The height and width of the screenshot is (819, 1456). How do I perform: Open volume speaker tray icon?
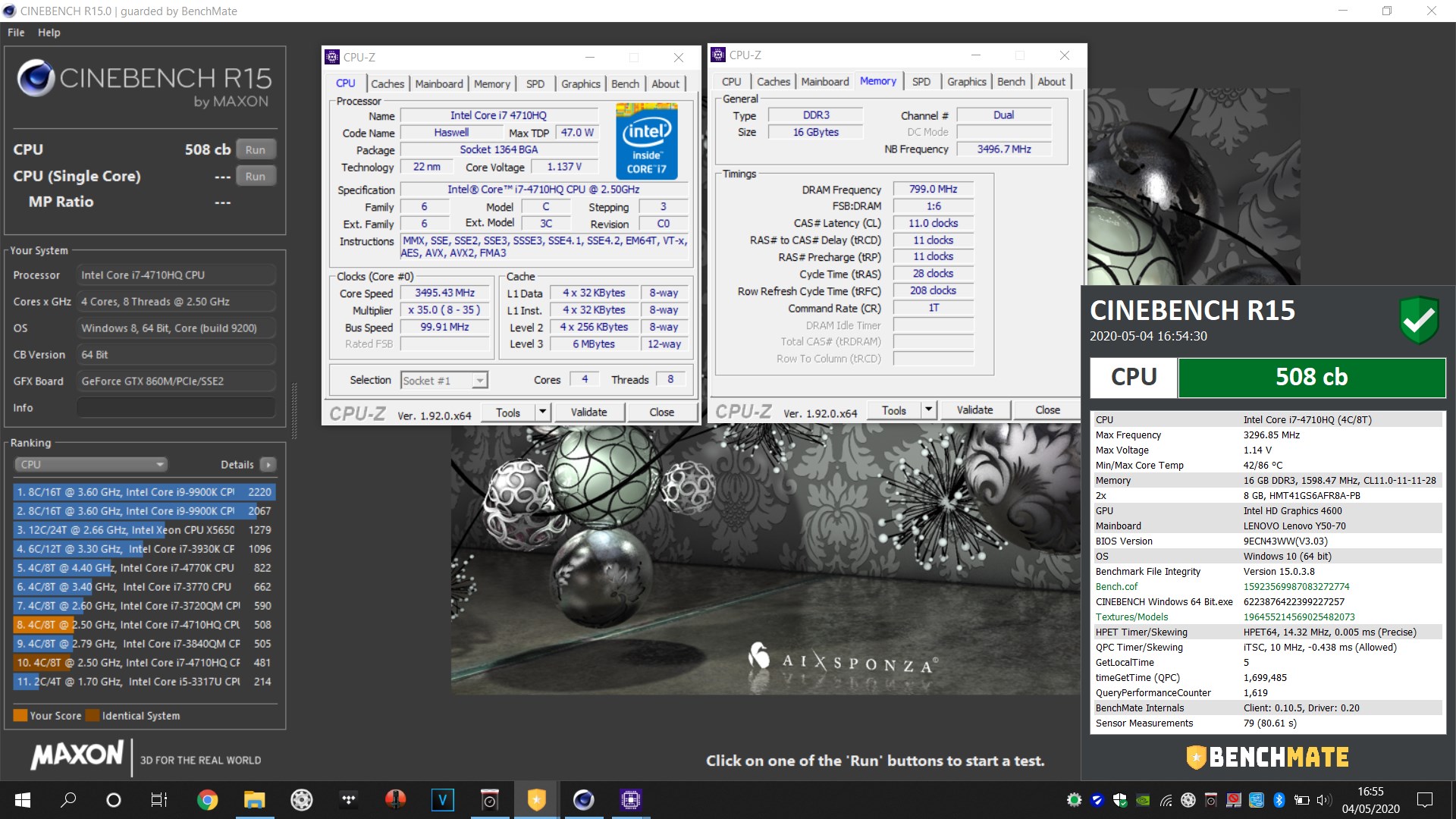pos(1324,800)
